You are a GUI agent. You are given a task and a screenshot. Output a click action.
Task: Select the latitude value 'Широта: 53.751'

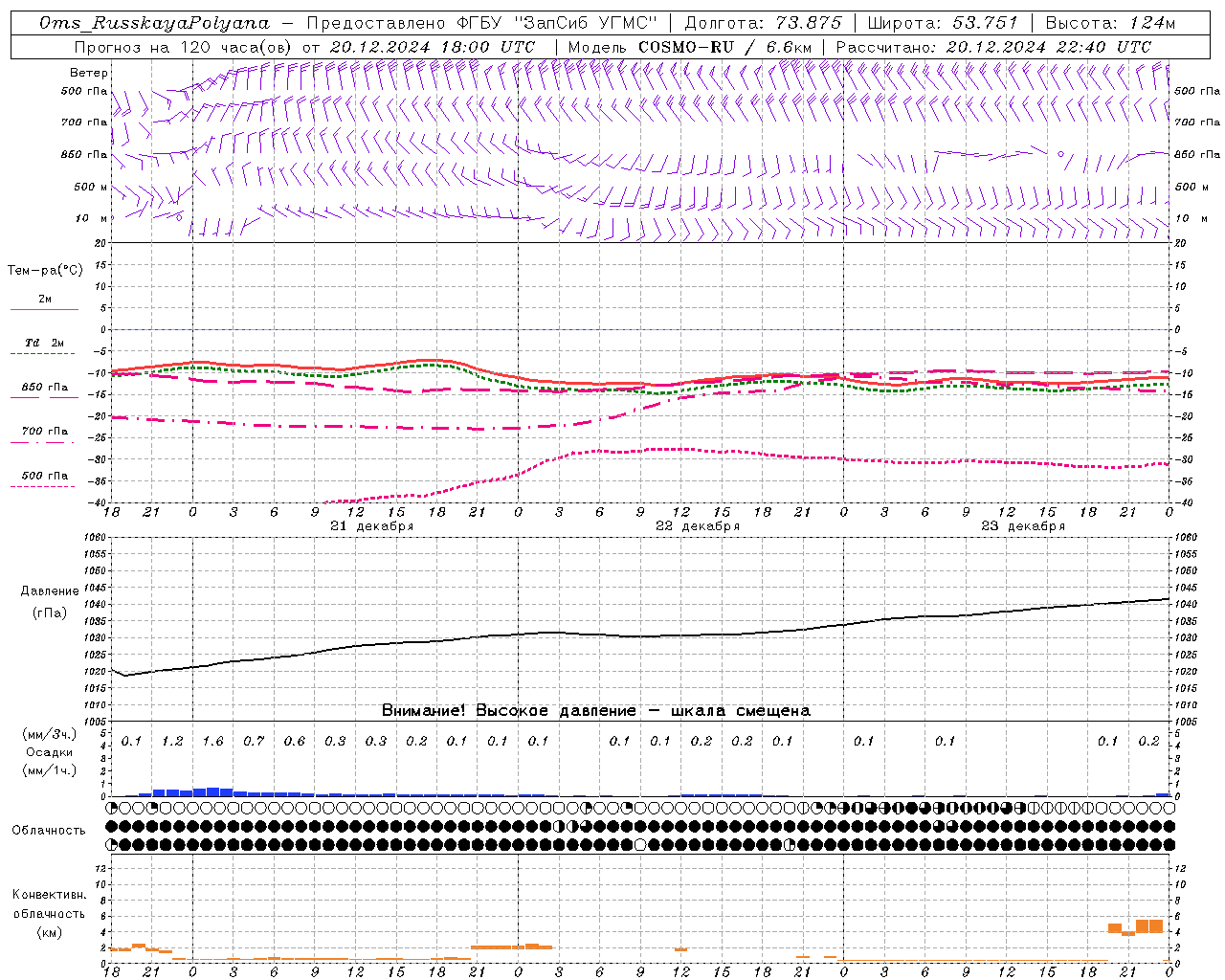[x=943, y=23]
